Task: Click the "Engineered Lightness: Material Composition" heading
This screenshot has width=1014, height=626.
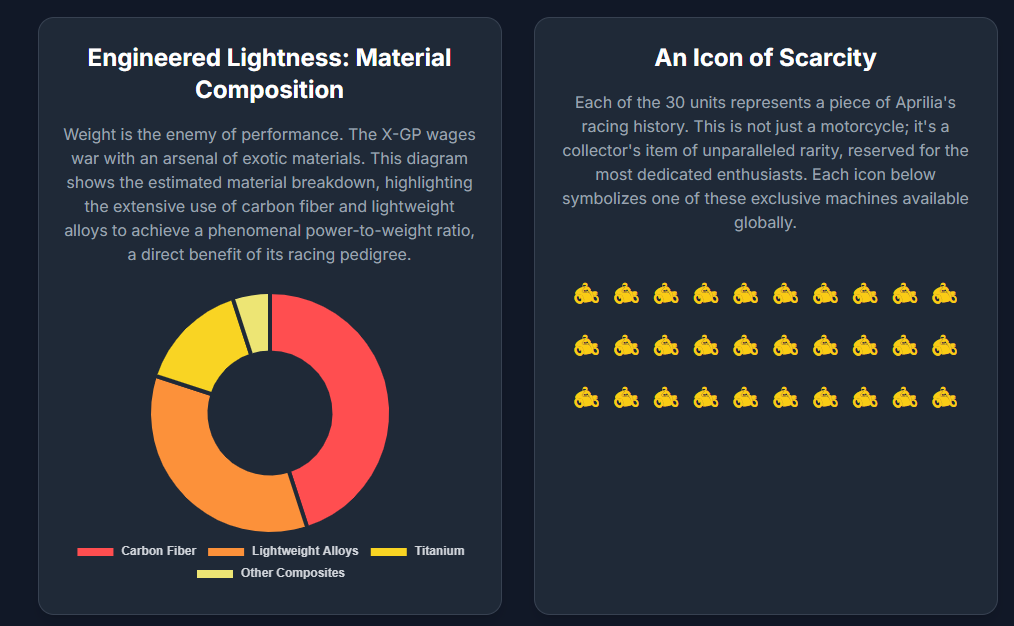Action: click(x=269, y=73)
